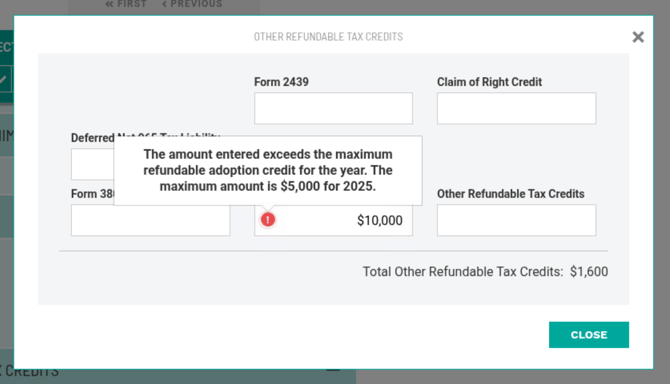
Task: Click the Claim of Right Credit label
Action: (489, 82)
